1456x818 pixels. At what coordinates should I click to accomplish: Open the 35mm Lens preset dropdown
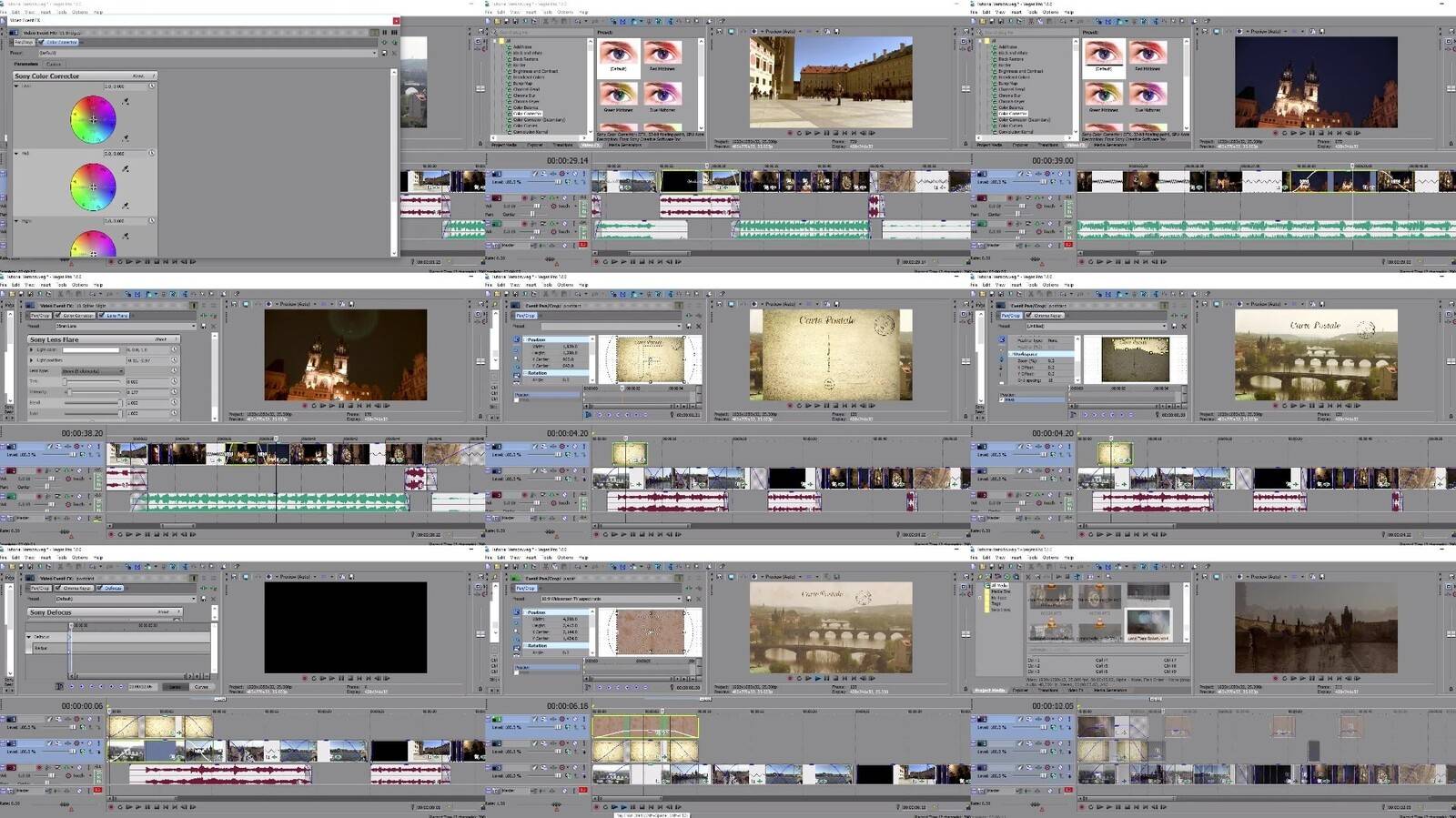pos(193,326)
